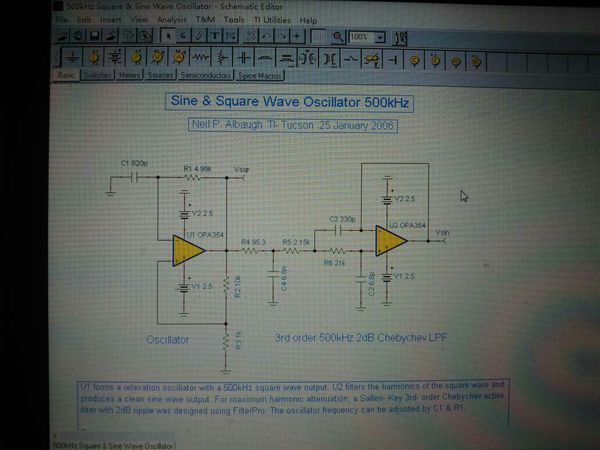Switch to the Semiconductors component tab
Screen dimensions: 600x450
tap(206, 75)
